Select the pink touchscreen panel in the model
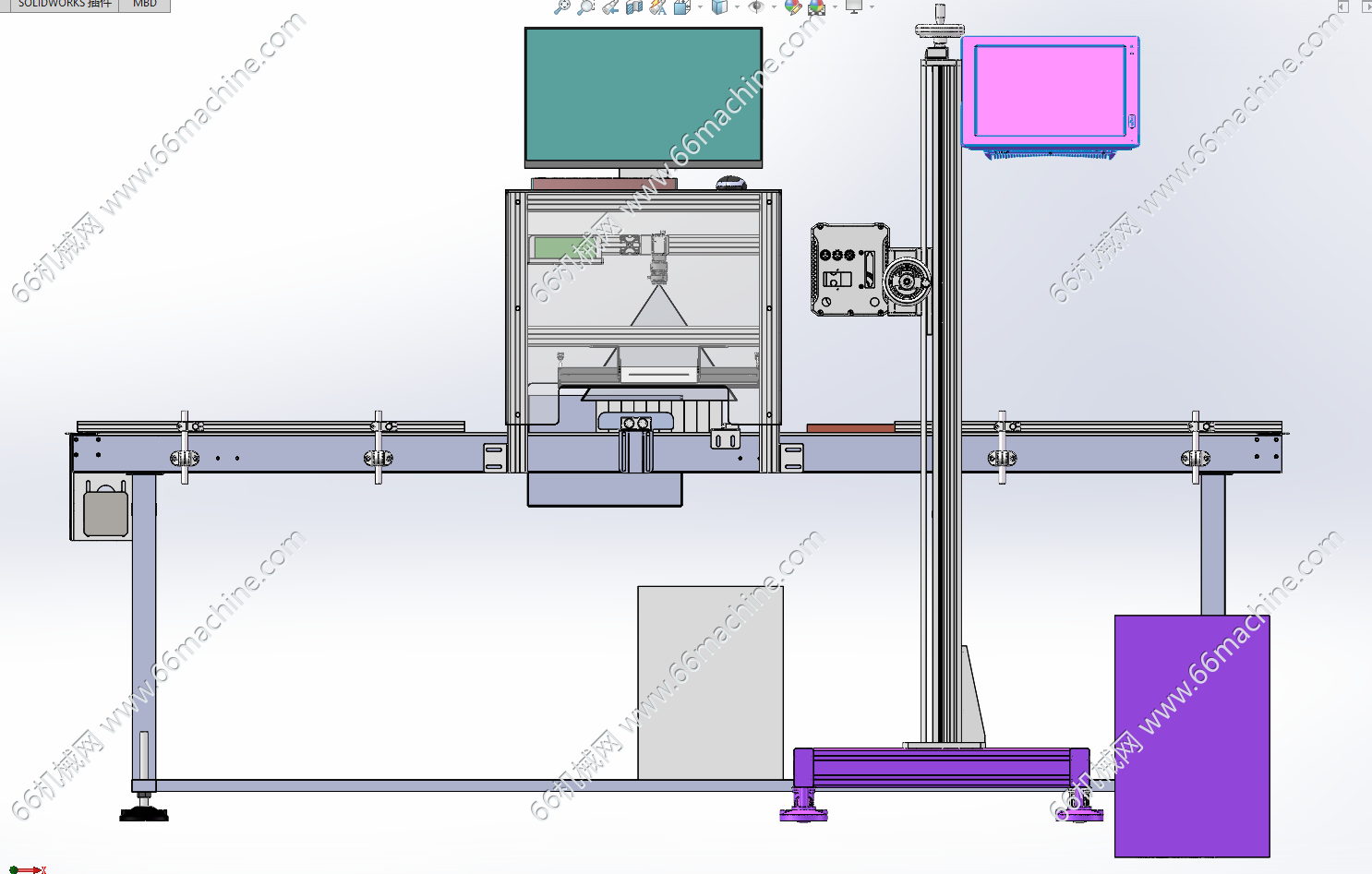This screenshot has width=1372, height=874. coord(1050,90)
